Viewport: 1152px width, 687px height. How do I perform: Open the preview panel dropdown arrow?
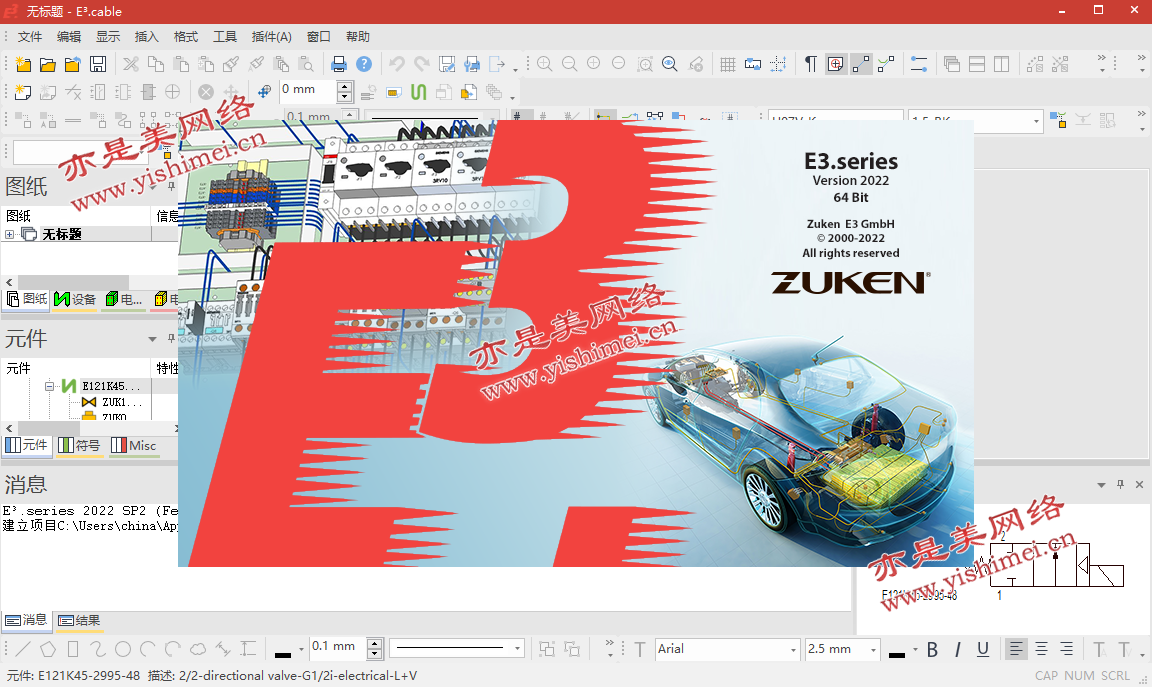(x=1101, y=485)
